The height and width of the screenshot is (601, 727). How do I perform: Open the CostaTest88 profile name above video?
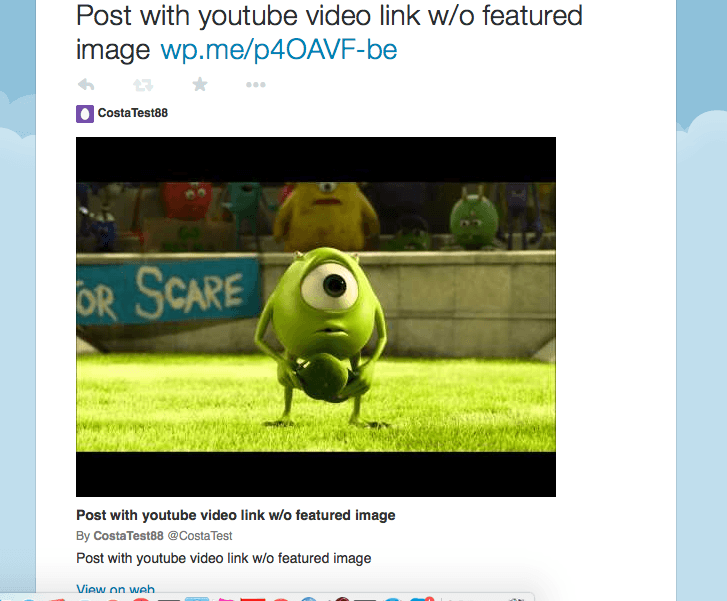tap(133, 113)
